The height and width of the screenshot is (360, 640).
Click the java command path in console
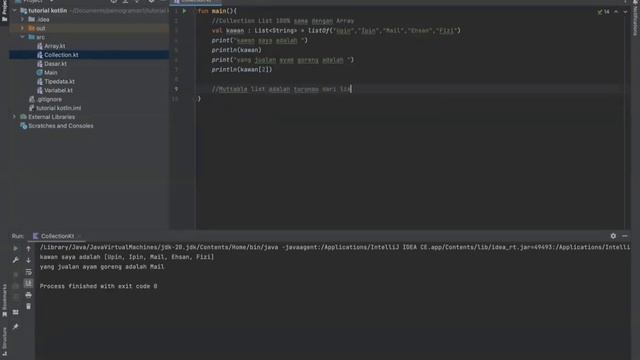[x=335, y=247]
